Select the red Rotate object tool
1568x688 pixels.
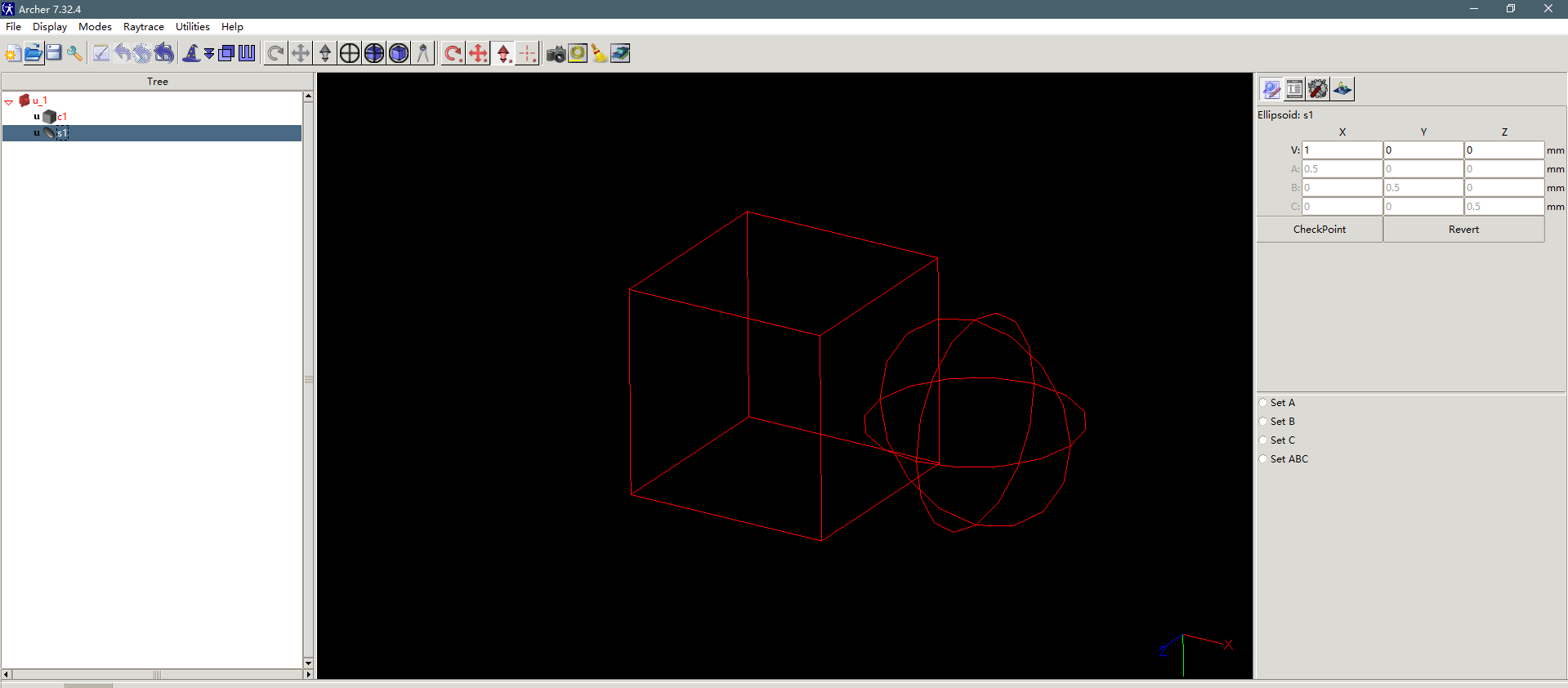(453, 54)
